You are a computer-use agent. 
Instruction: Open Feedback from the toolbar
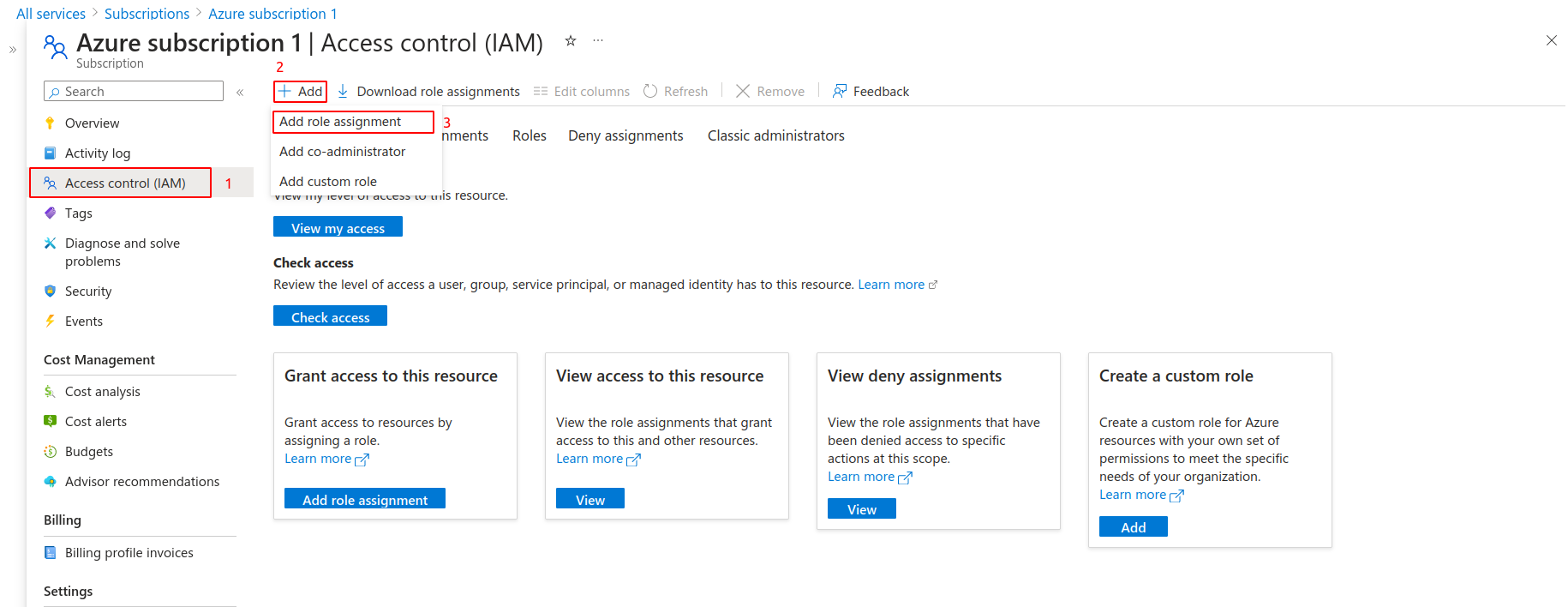(x=871, y=91)
